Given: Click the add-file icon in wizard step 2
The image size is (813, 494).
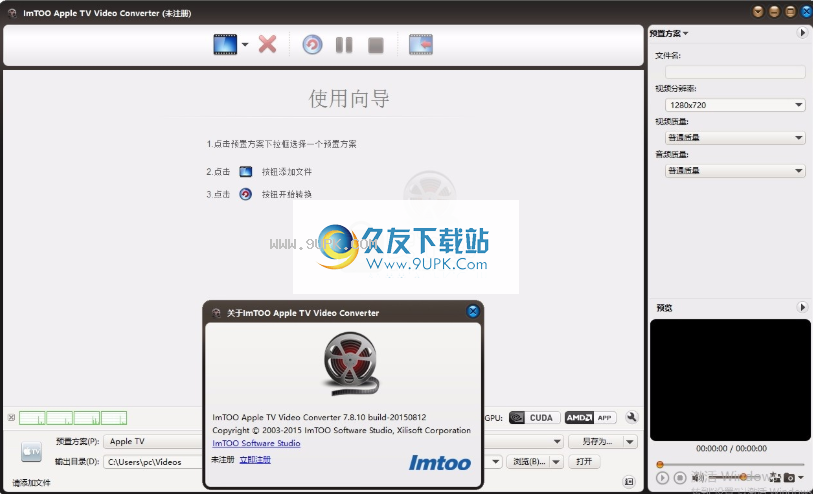Looking at the screenshot, I should tap(246, 172).
